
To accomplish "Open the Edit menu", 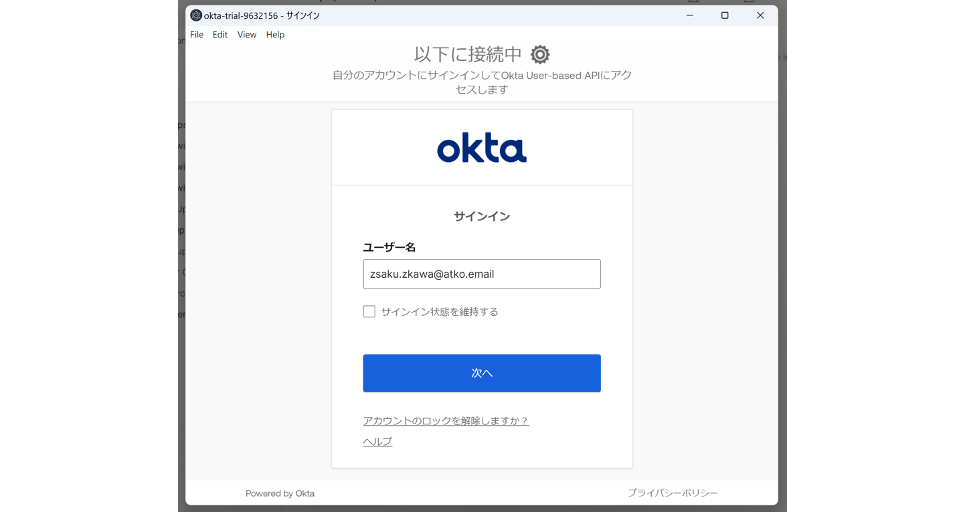I will click(220, 35).
